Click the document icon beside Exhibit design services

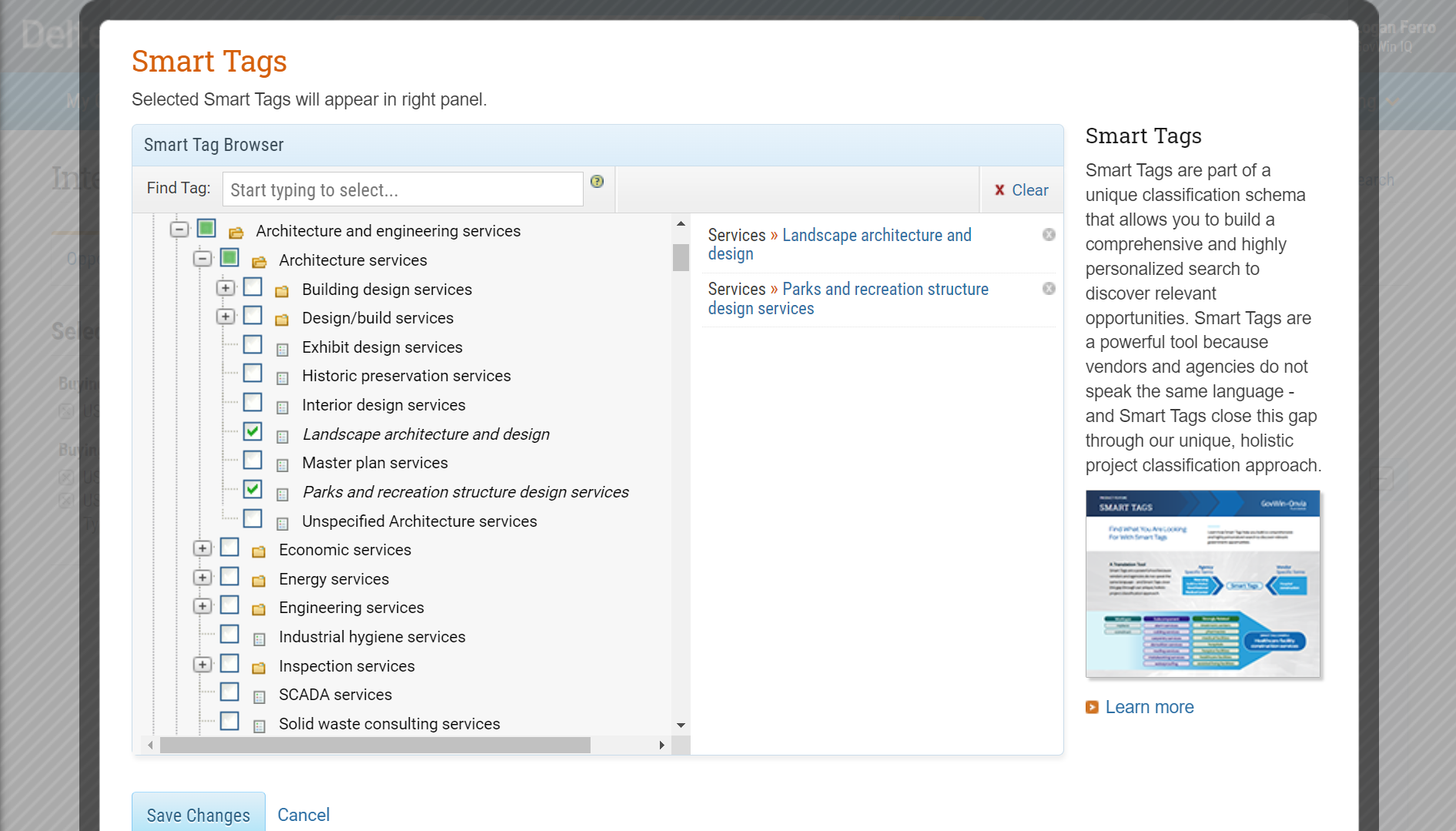coord(282,347)
